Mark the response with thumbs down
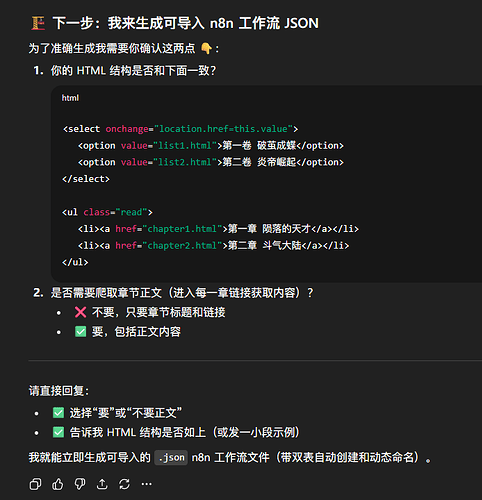Viewport: 482px width, 500px height. click(80, 484)
